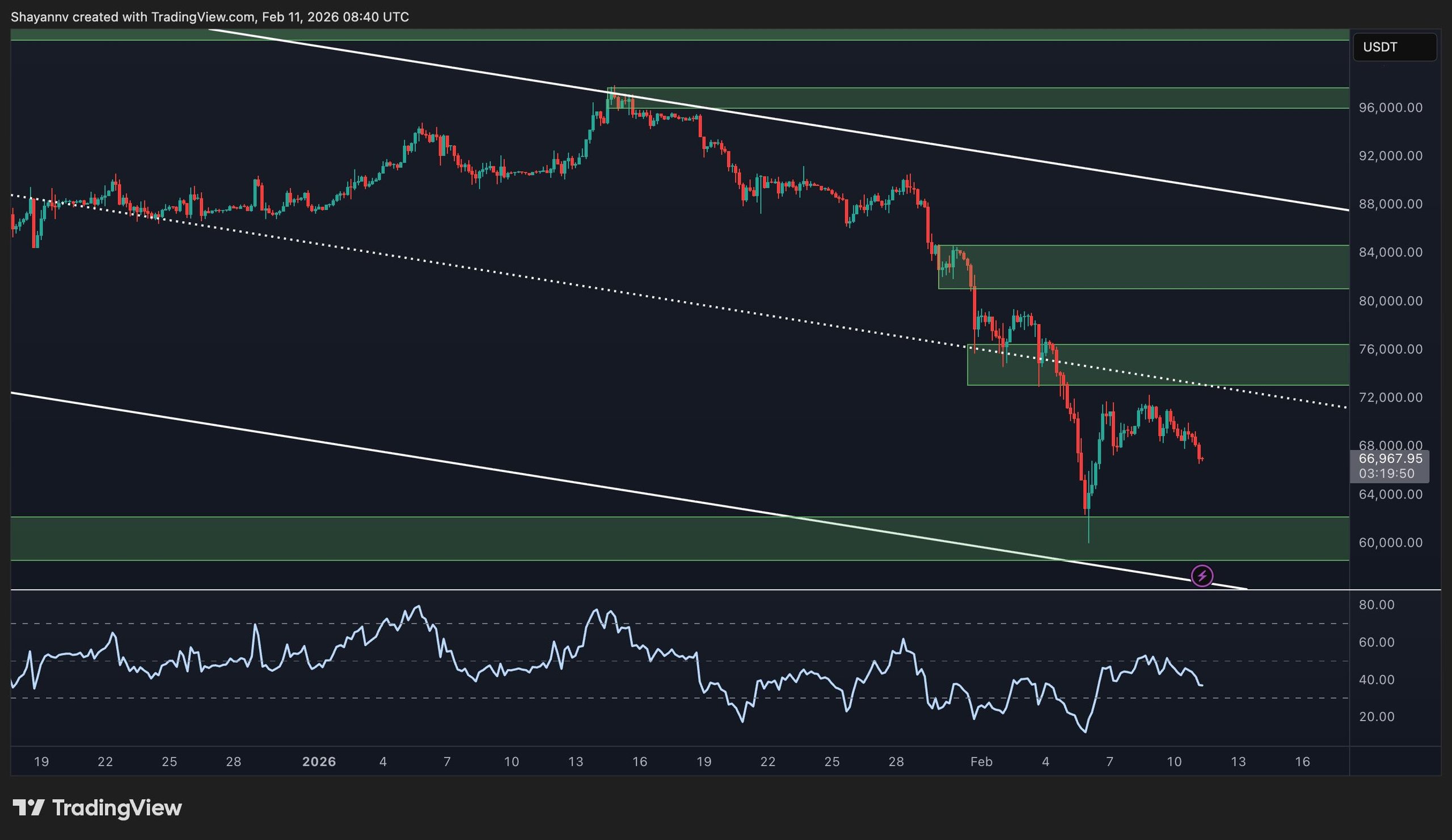Open the USDT currency selector
The image size is (1452, 840).
(1394, 47)
